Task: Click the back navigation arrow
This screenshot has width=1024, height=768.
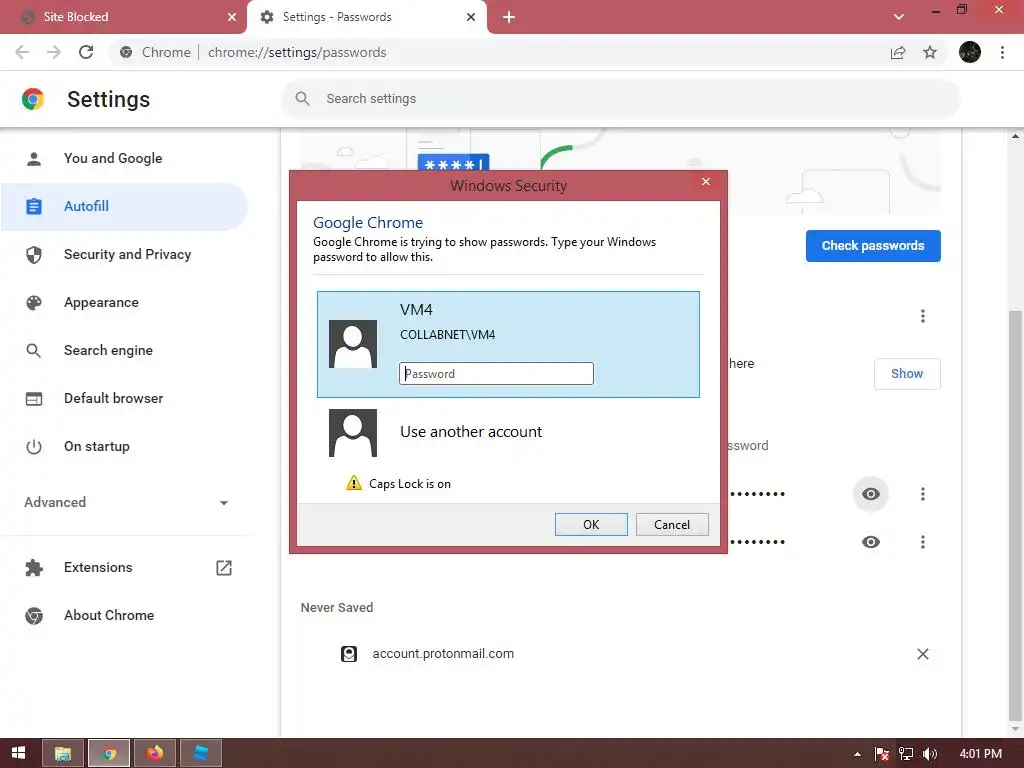Action: coord(22,52)
